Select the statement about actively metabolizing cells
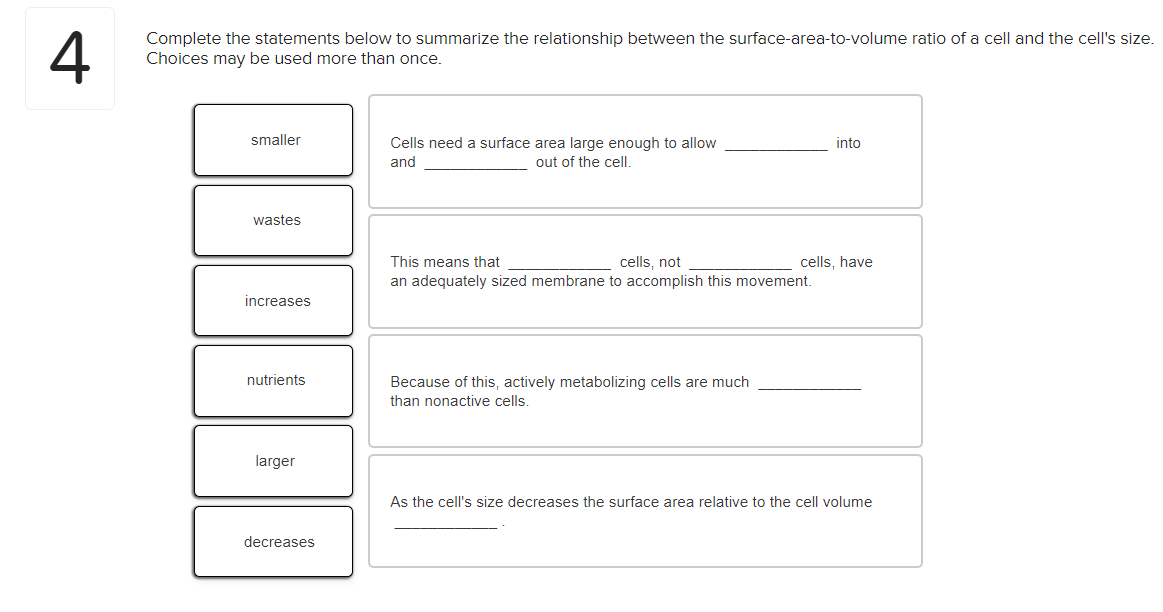Viewport: 1163px width, 612px height. coord(646,390)
